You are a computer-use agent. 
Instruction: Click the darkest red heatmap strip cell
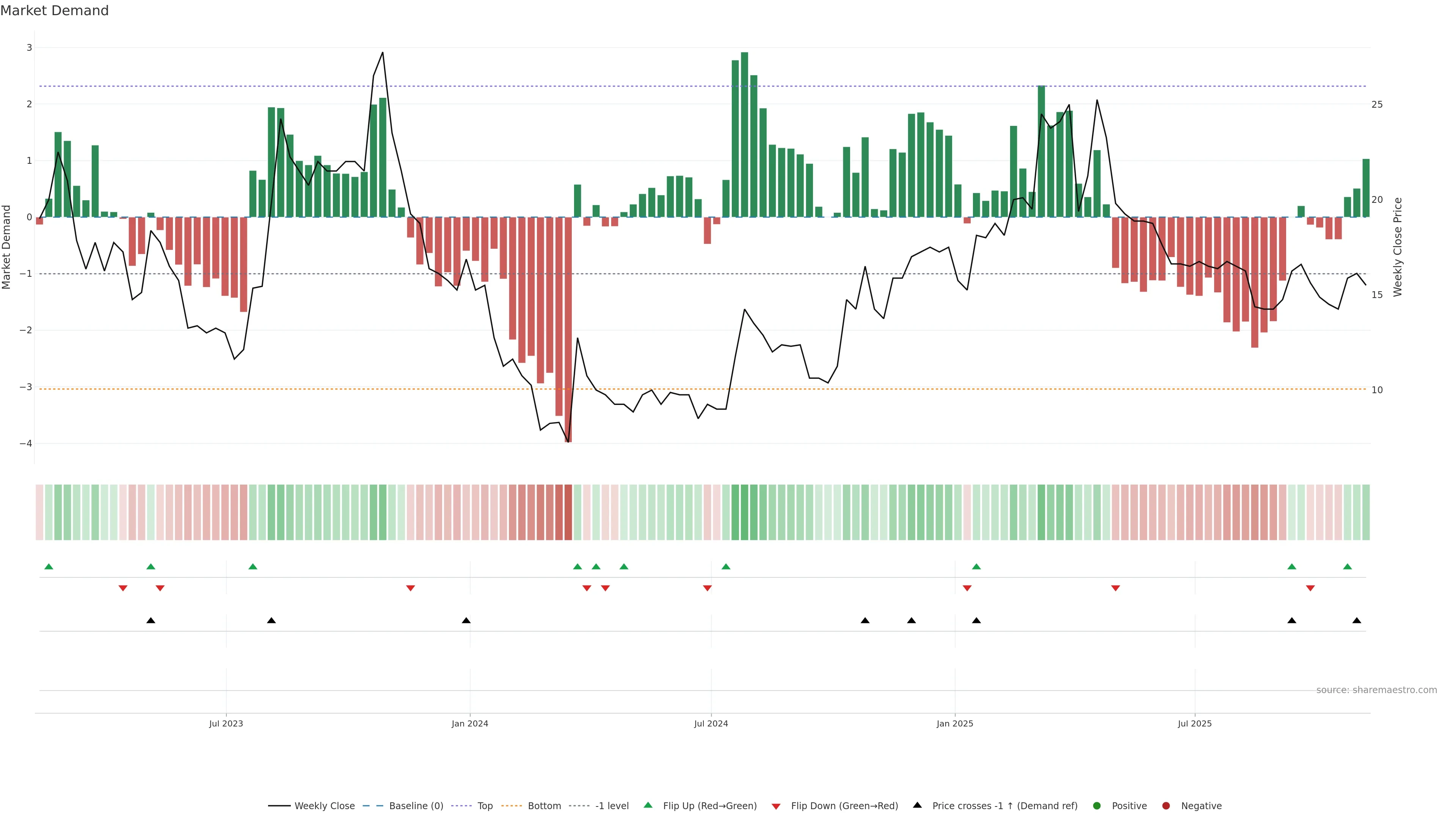[x=568, y=512]
